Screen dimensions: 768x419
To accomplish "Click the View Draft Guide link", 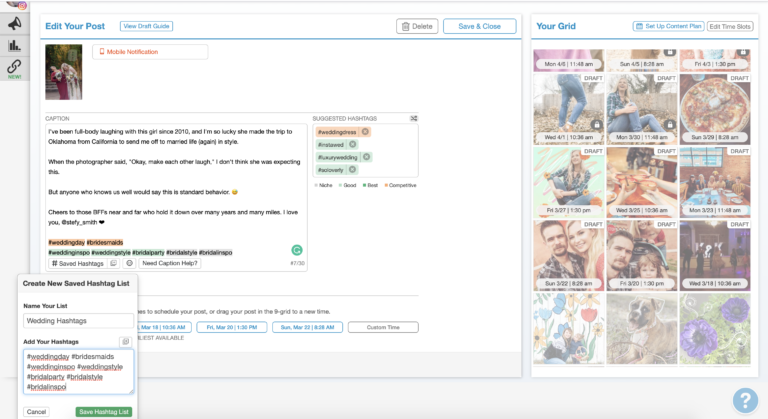I will coord(146,26).
